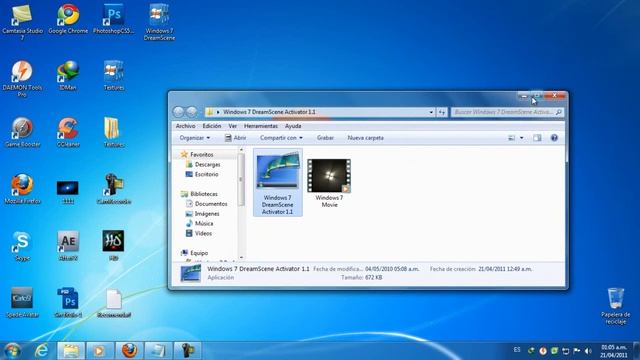Toggle the preview pane button
Image resolution: width=640 pixels, height=360 pixels.
coord(537,138)
